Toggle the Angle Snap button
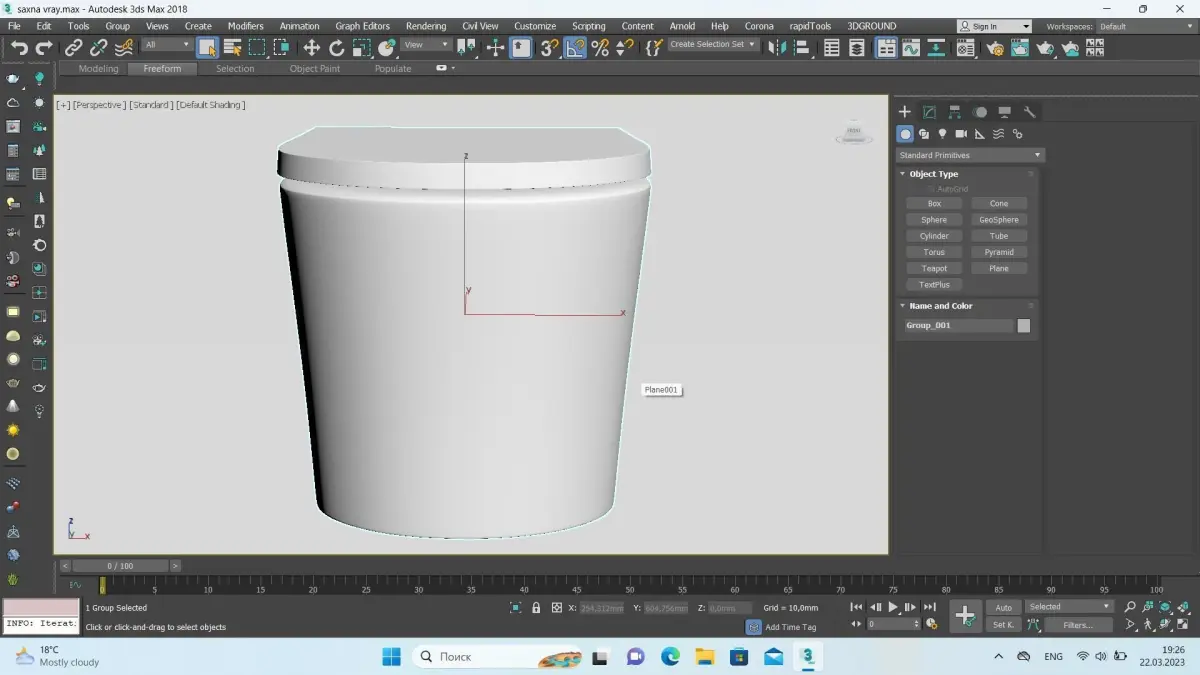 [x=575, y=47]
